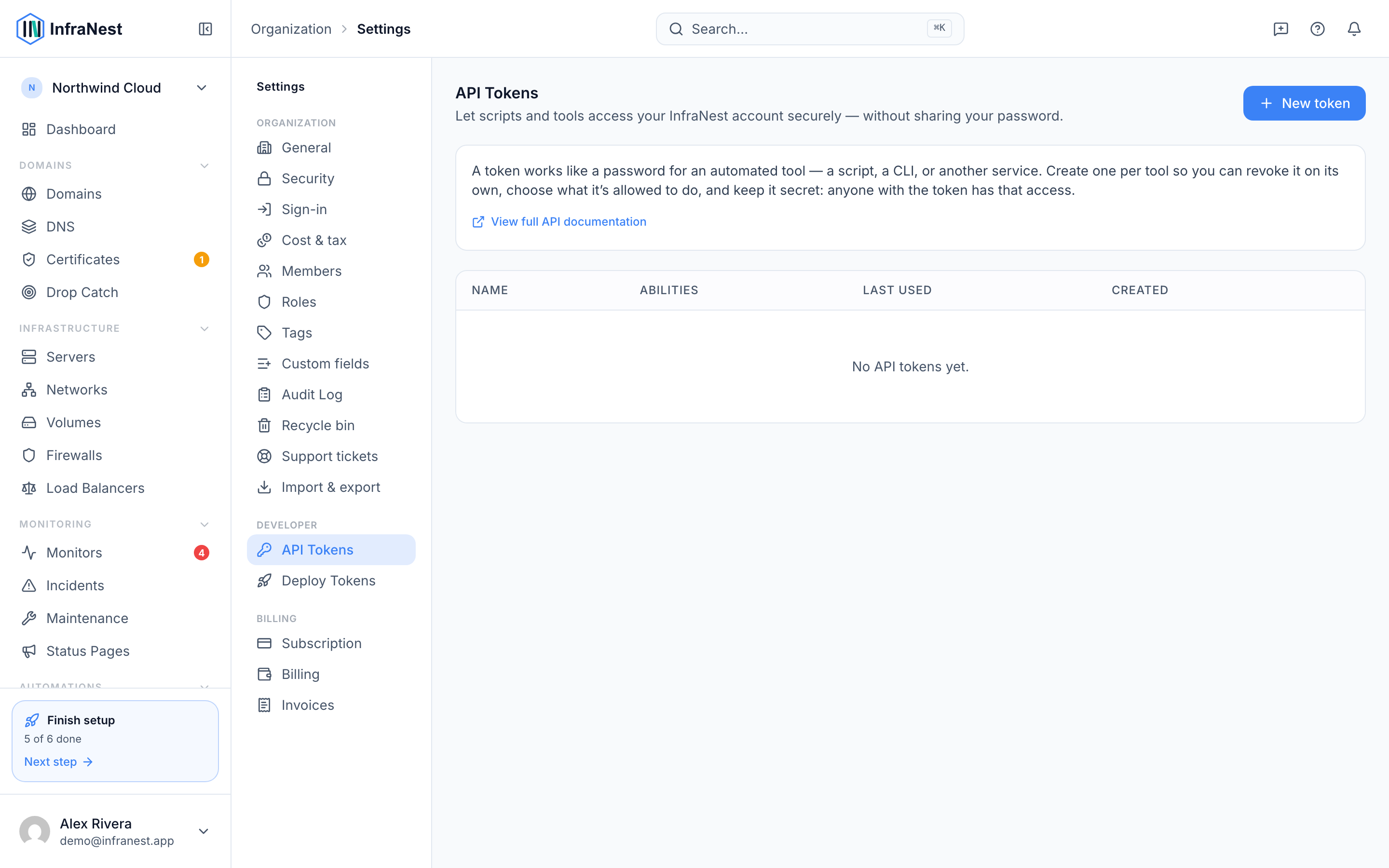Open Maintenance page
The image size is (1389, 868).
pyautogui.click(x=115, y=618)
